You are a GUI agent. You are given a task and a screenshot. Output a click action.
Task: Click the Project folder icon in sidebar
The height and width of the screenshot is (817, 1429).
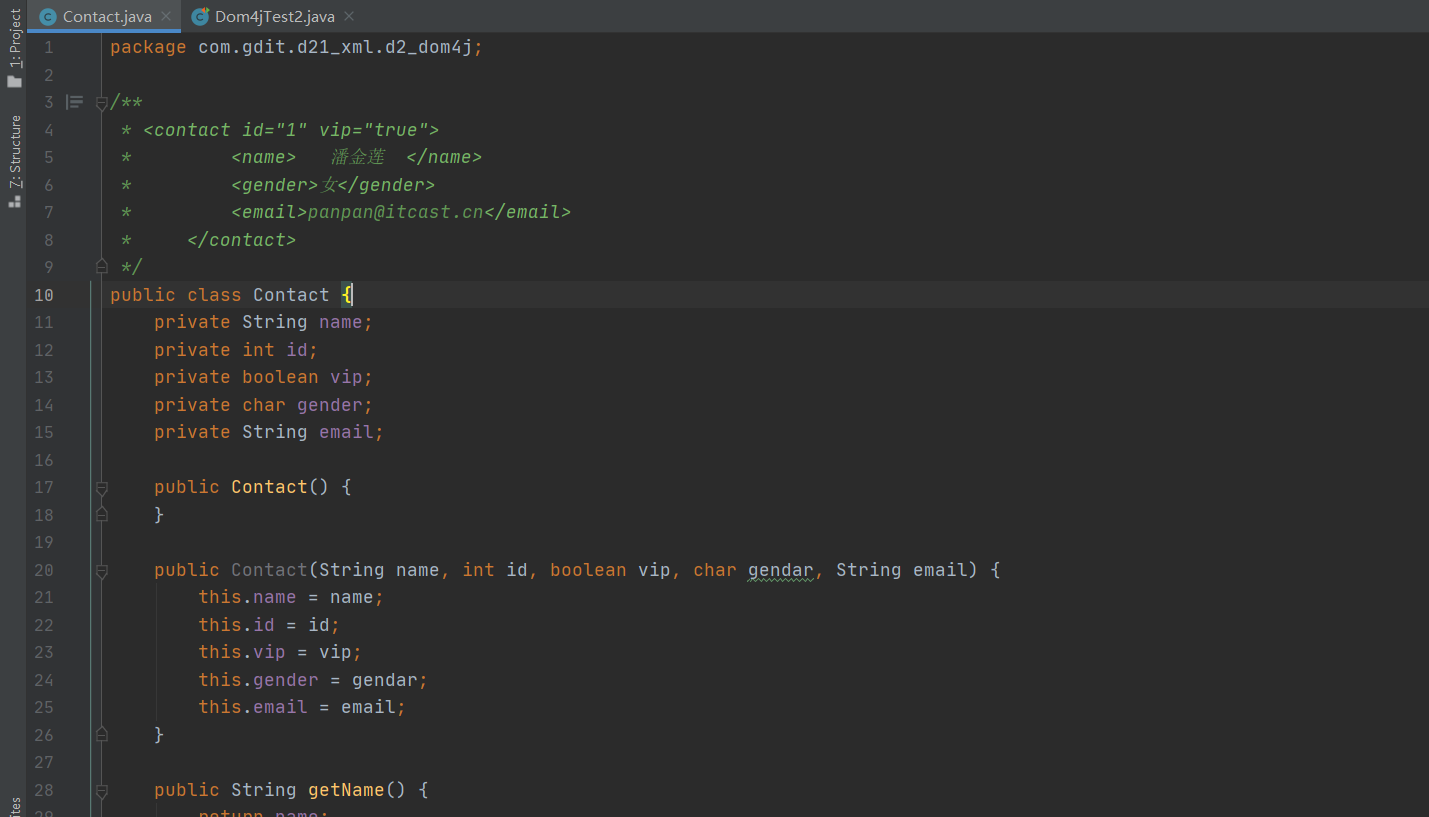14,81
